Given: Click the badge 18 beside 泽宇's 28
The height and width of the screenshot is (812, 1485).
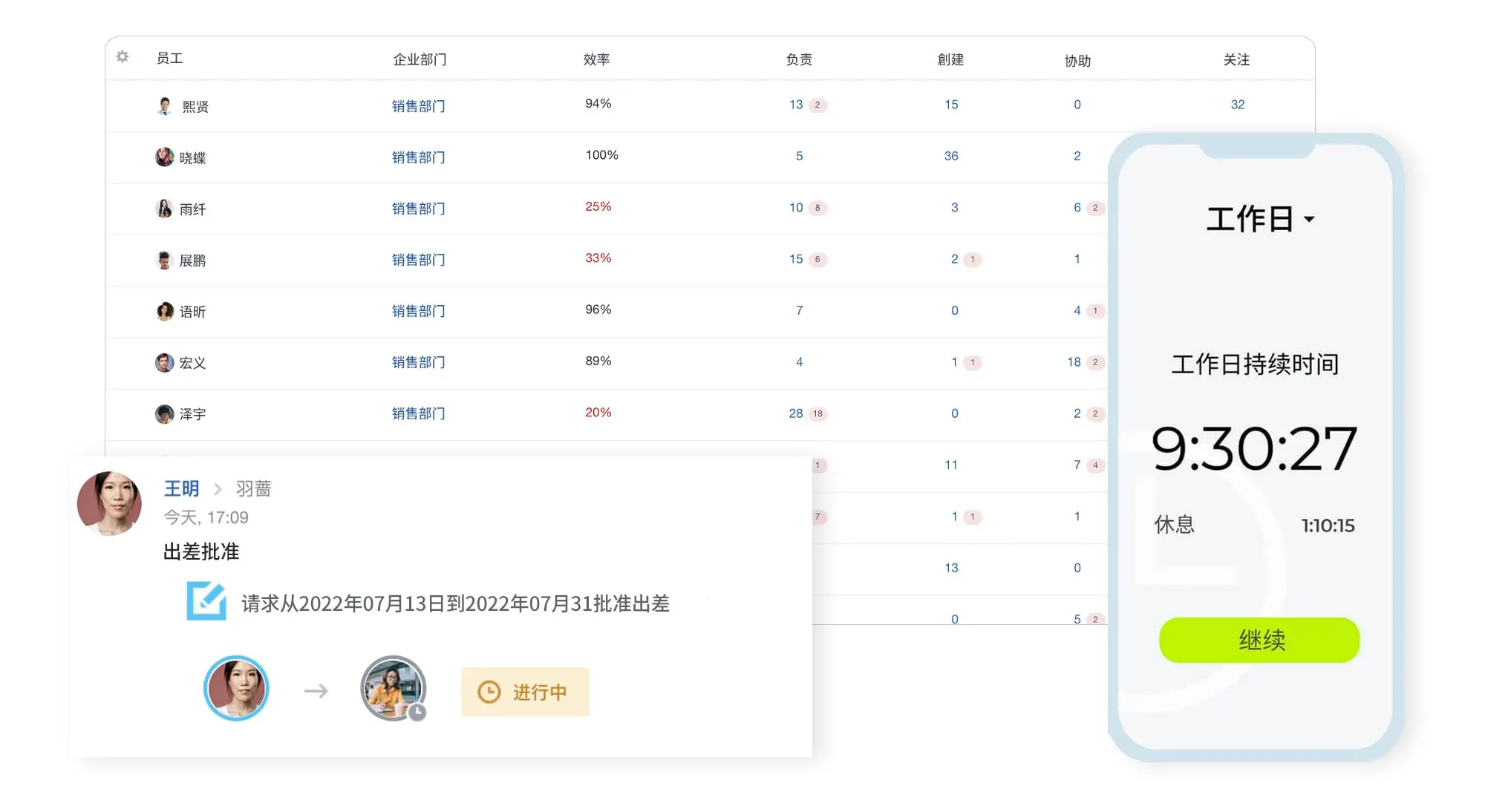Looking at the screenshot, I should 817,413.
